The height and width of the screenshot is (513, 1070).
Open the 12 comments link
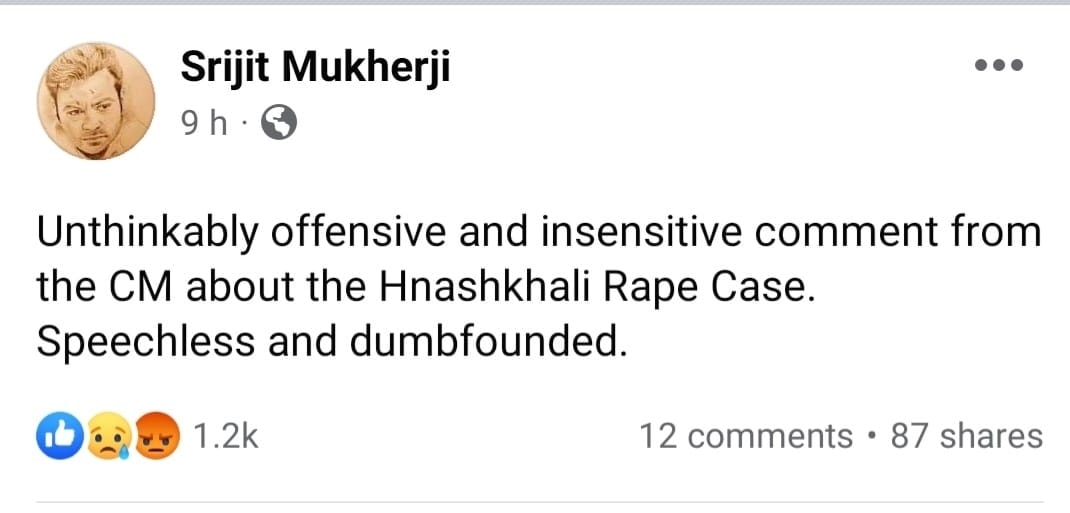tap(745, 436)
